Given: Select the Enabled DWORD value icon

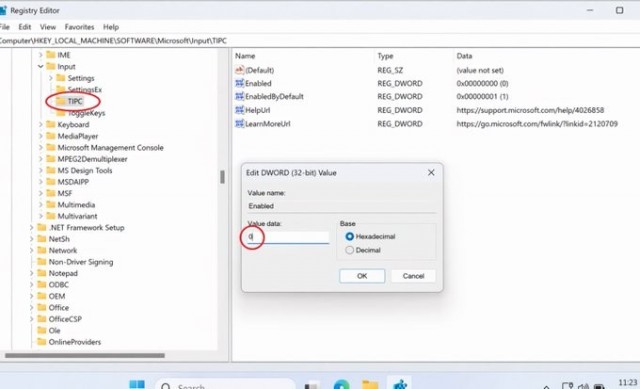Looking at the screenshot, I should click(240, 83).
